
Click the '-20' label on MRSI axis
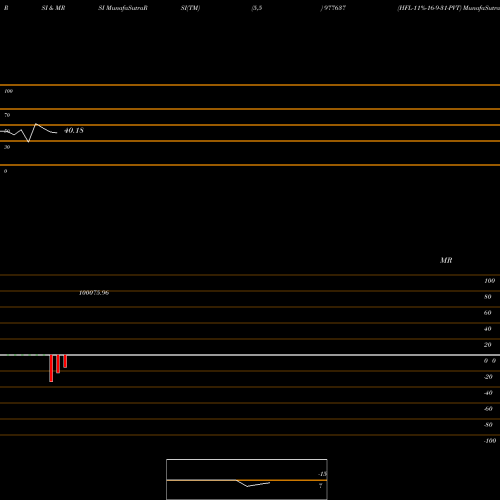click(x=488, y=377)
